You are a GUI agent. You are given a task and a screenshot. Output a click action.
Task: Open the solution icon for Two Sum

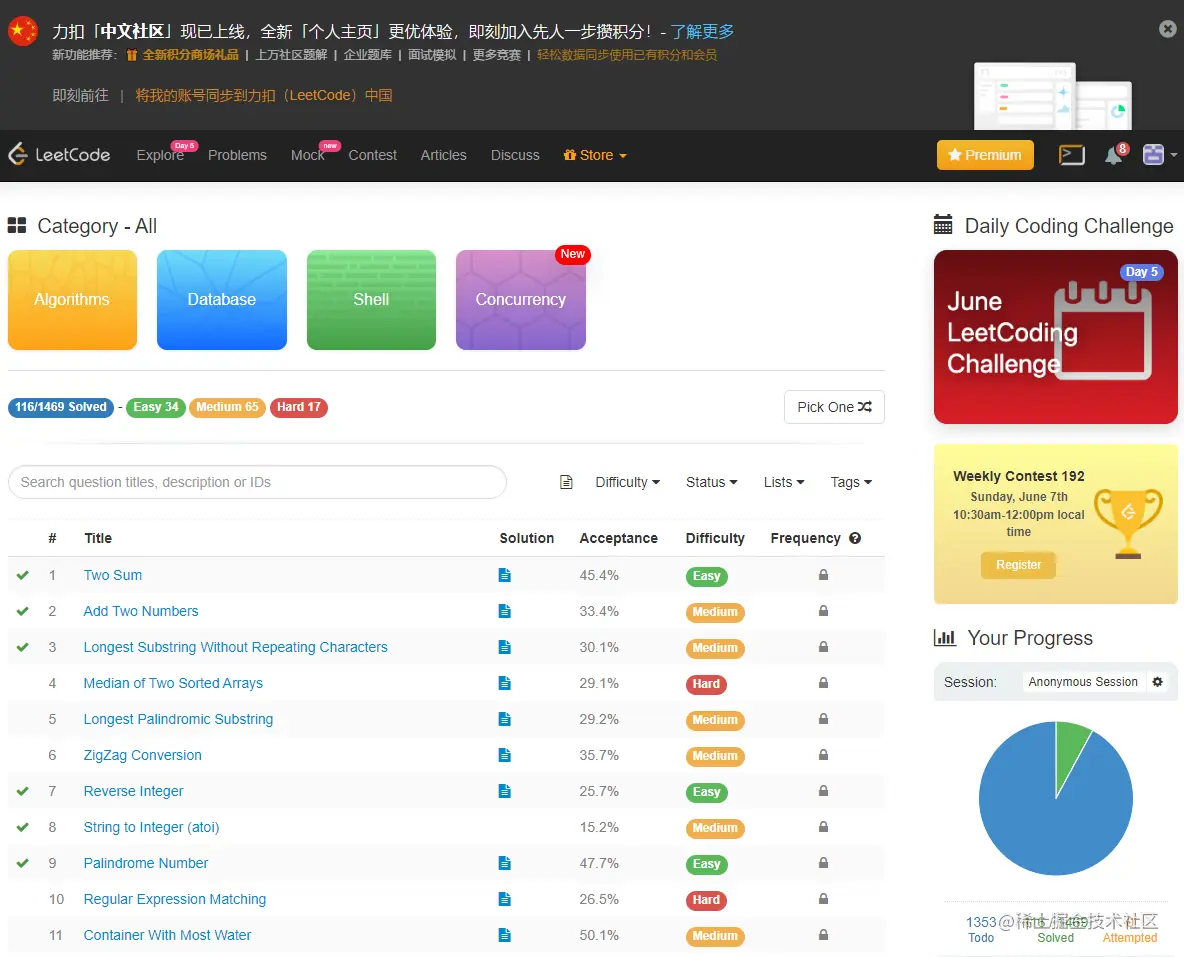[504, 576]
